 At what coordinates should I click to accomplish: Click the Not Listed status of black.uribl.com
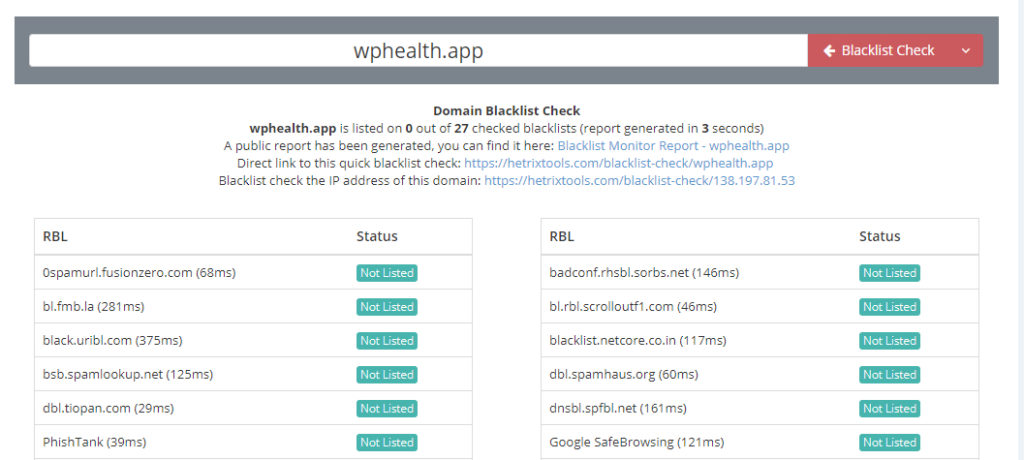387,341
